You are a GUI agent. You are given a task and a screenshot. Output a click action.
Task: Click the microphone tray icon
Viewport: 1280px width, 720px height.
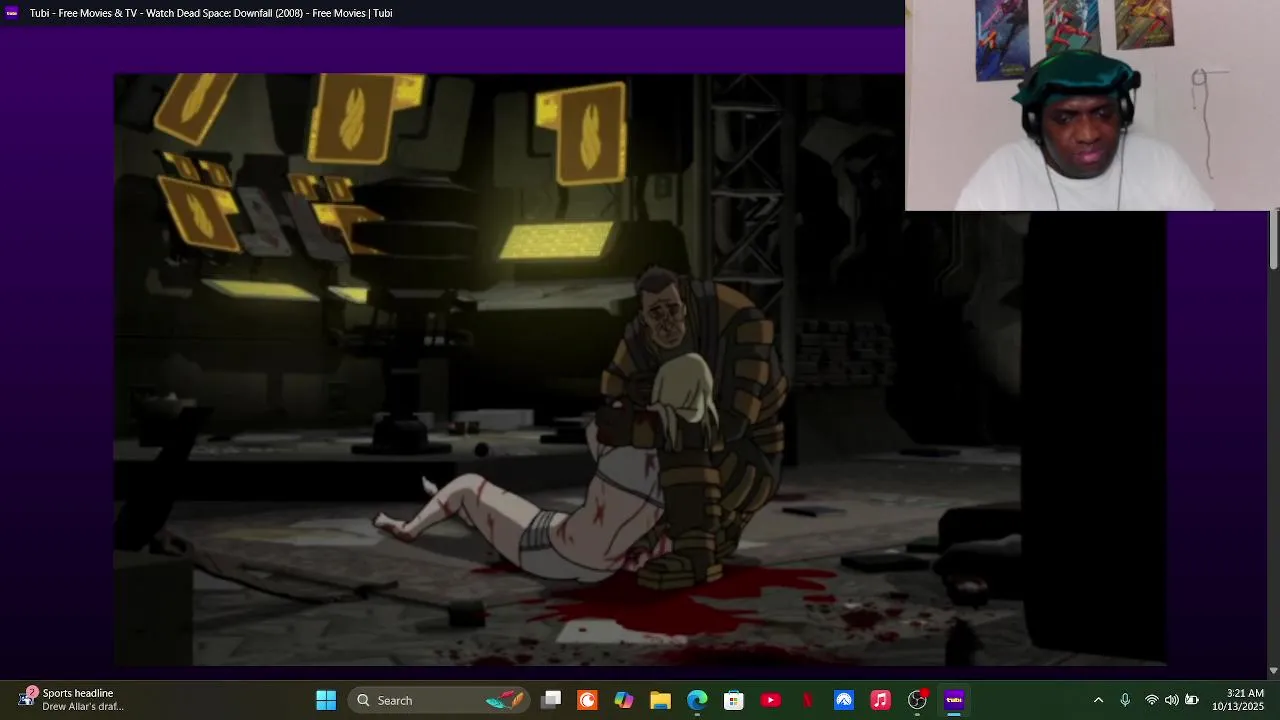tap(1125, 700)
